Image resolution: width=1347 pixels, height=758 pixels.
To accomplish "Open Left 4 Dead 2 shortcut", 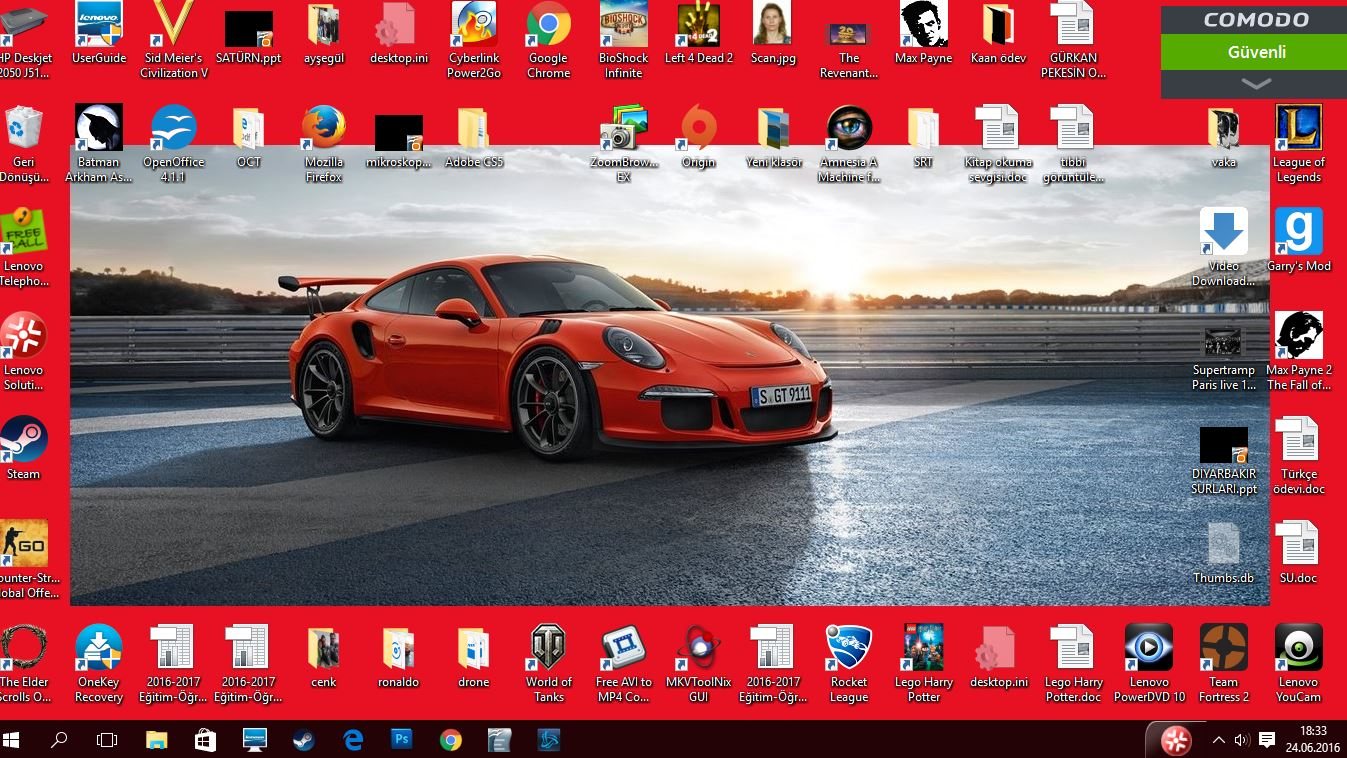I will 699,34.
